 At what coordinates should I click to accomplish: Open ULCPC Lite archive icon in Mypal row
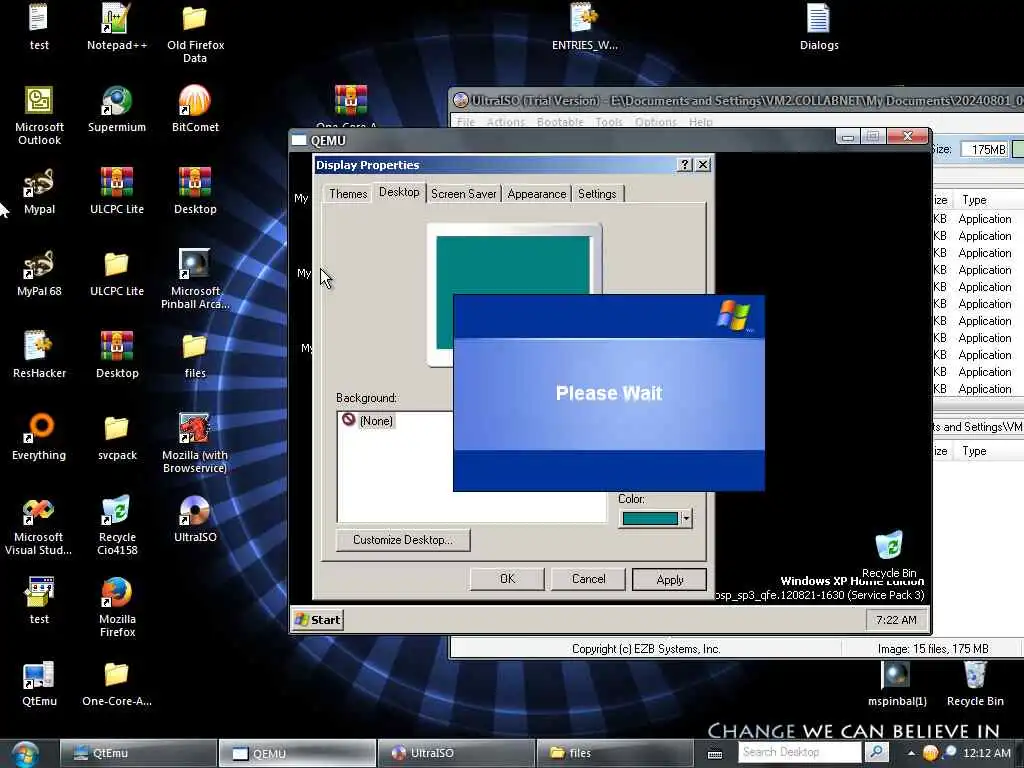117,191
